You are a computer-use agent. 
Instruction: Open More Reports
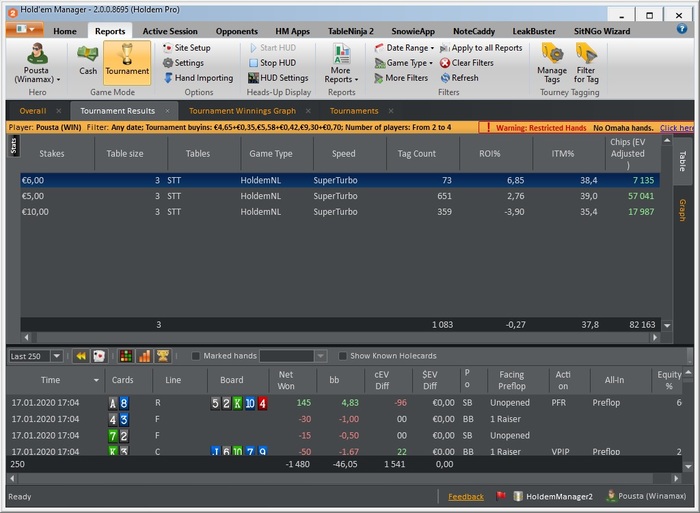[x=341, y=63]
